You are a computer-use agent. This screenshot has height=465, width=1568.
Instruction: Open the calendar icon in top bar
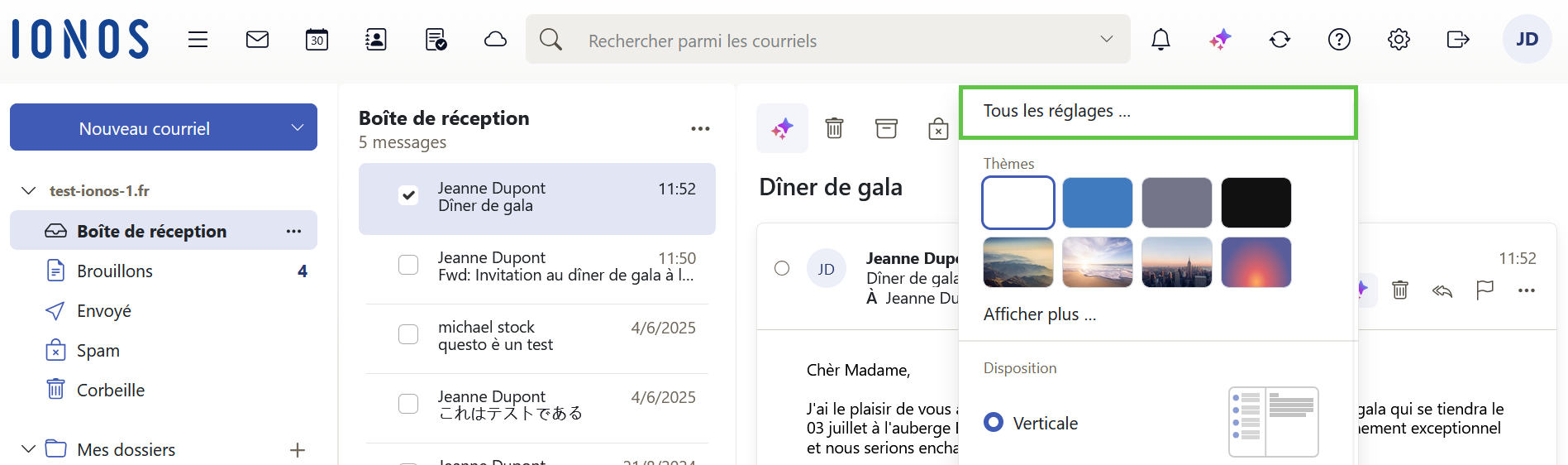point(317,39)
